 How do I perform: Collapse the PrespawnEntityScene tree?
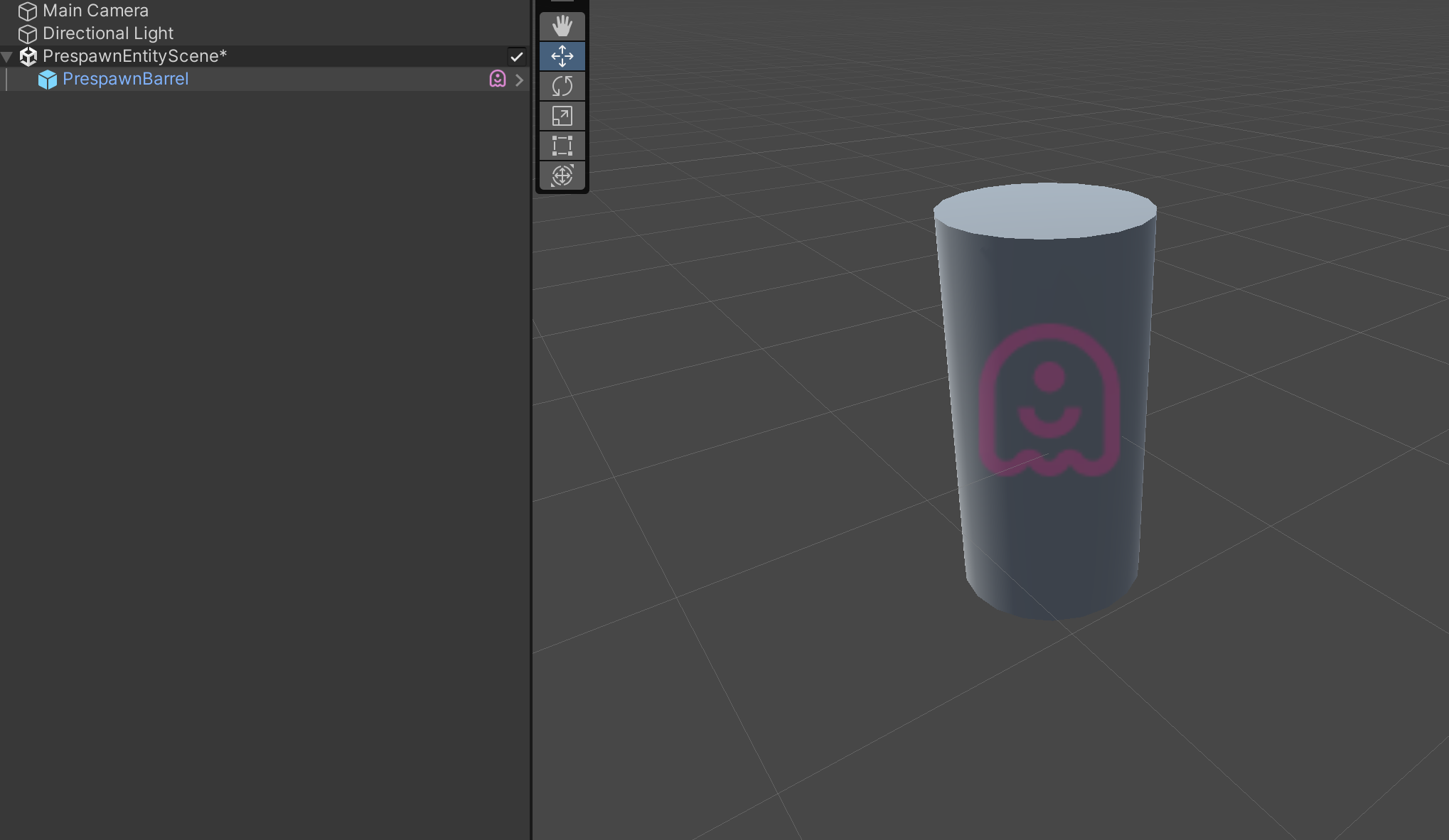pos(7,56)
